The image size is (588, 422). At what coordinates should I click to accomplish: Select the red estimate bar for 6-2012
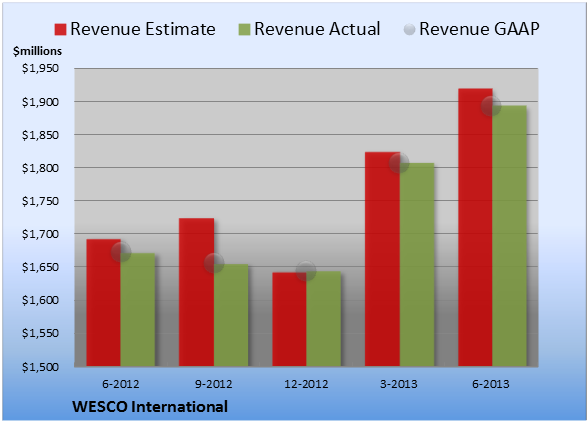104,302
